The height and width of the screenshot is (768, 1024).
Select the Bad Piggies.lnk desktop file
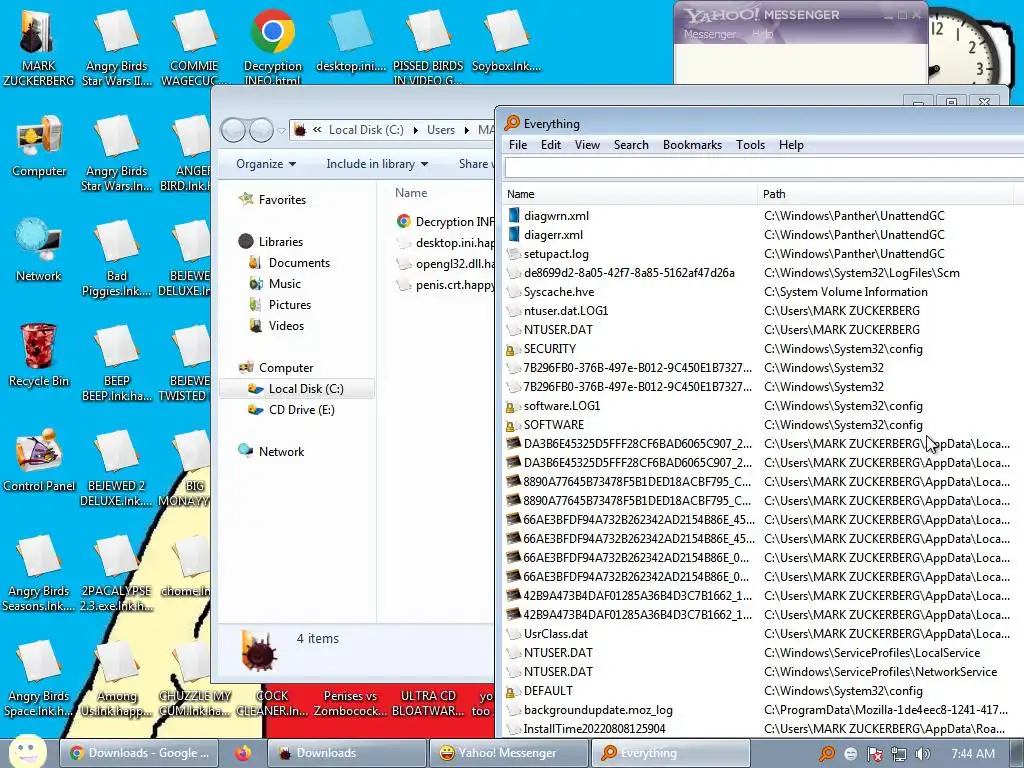coord(116,259)
